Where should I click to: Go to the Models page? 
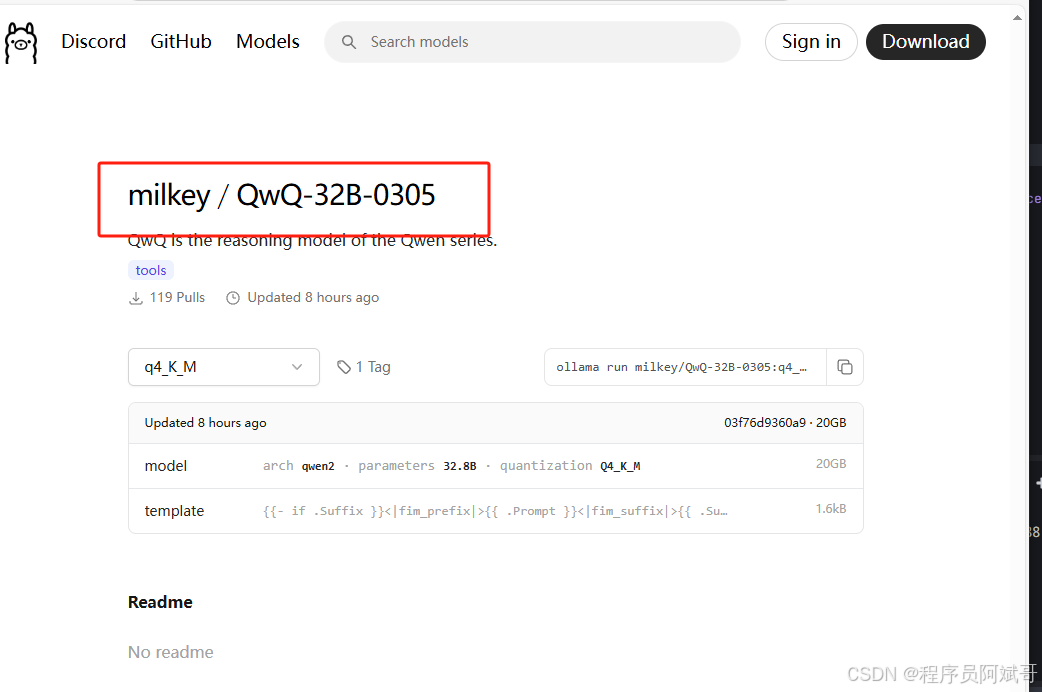(268, 41)
